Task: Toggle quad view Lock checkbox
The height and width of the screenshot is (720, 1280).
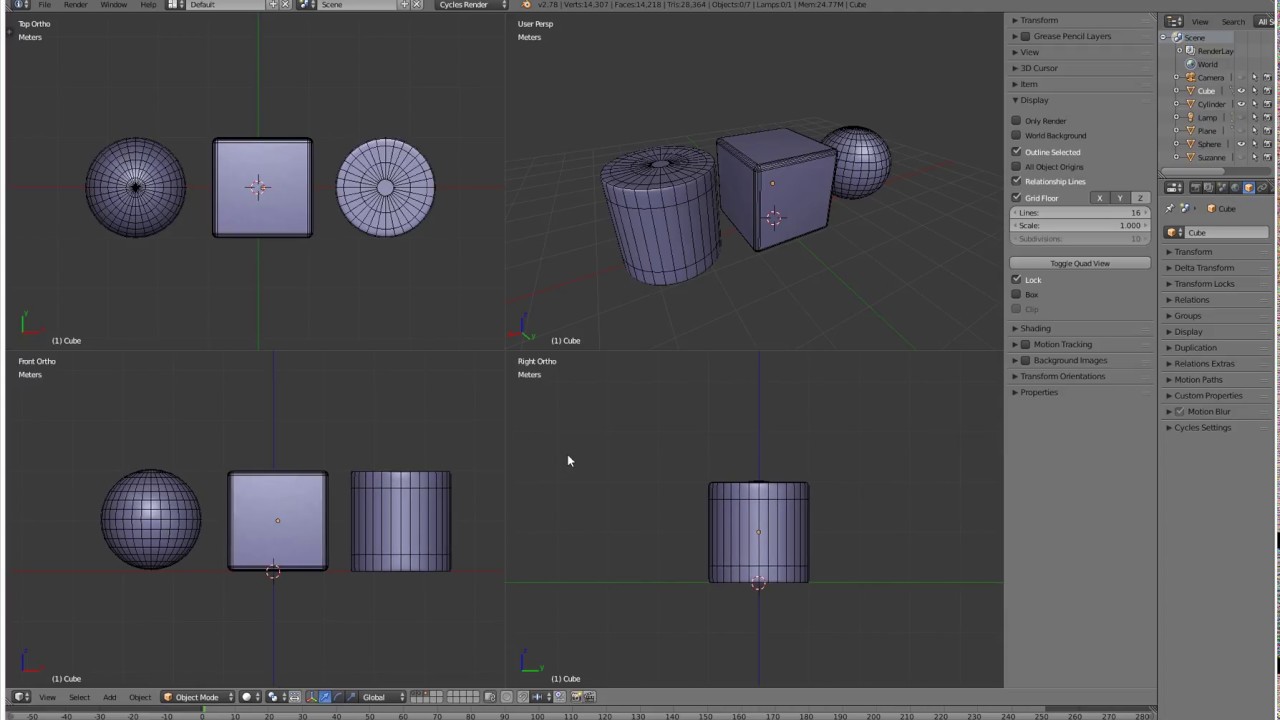Action: 1016,280
